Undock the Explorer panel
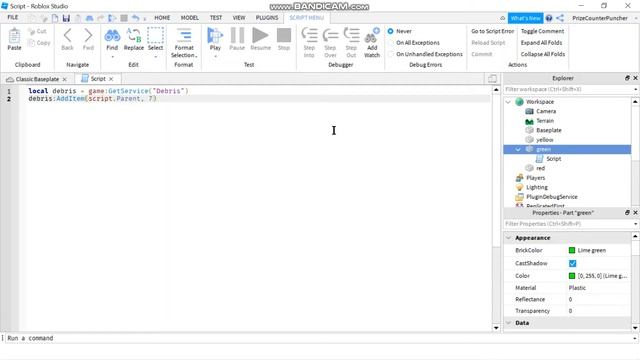 [627, 78]
